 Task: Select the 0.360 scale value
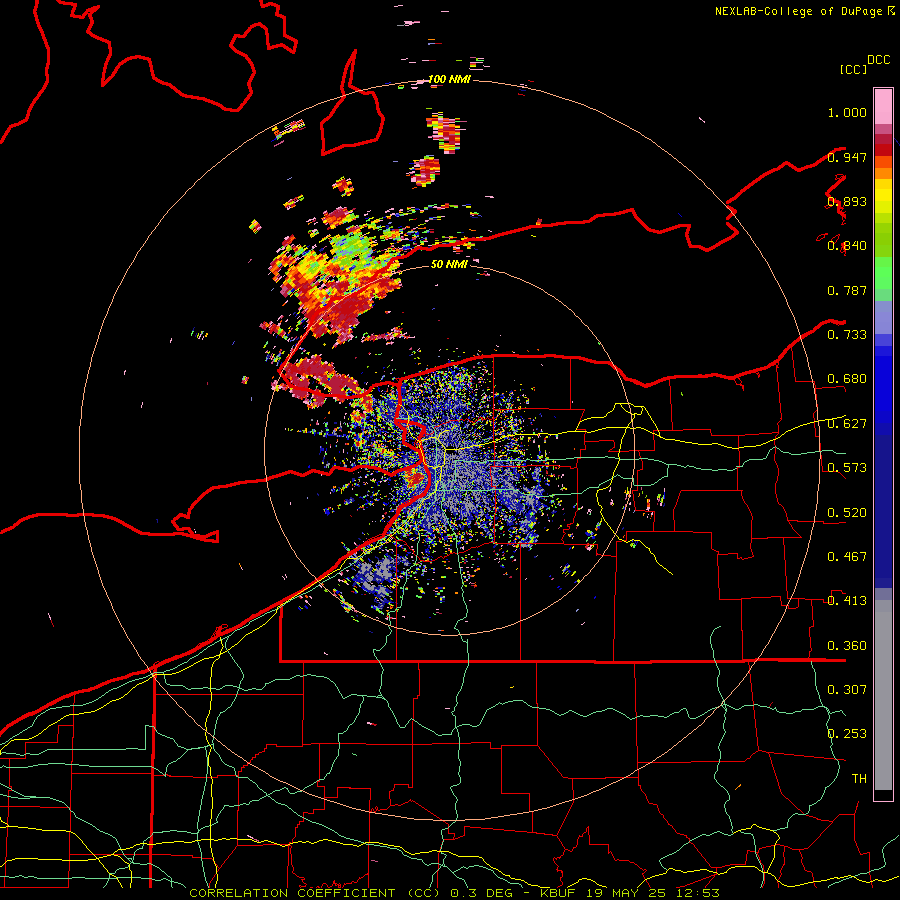[847, 646]
